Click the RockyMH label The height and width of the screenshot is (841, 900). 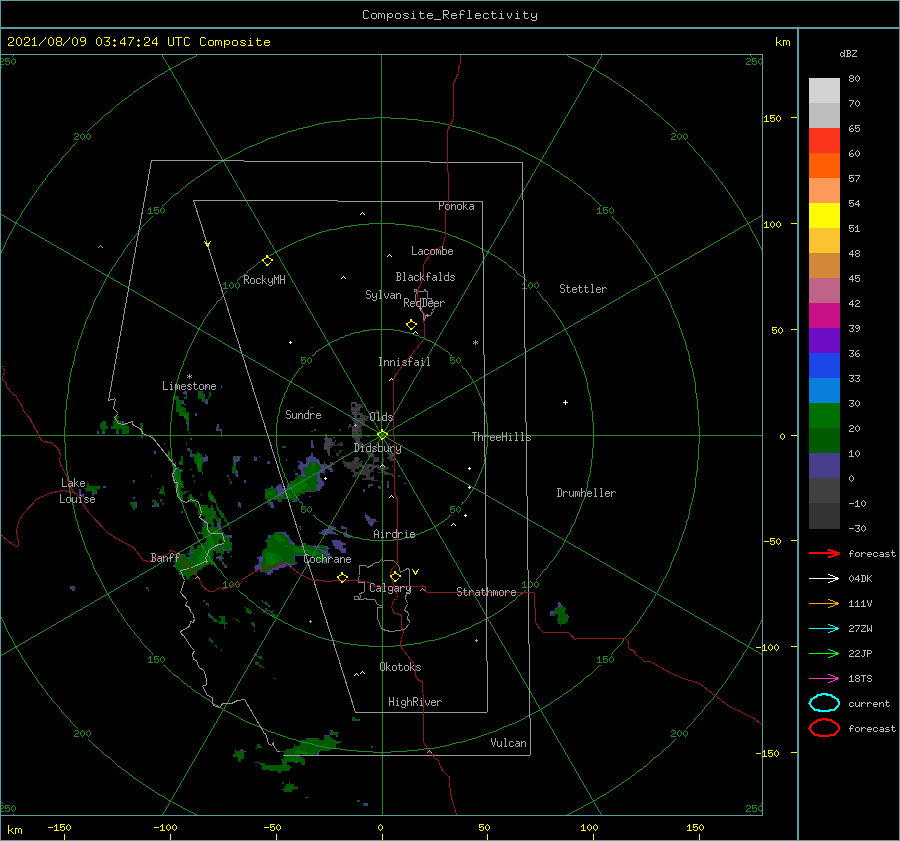click(x=264, y=280)
